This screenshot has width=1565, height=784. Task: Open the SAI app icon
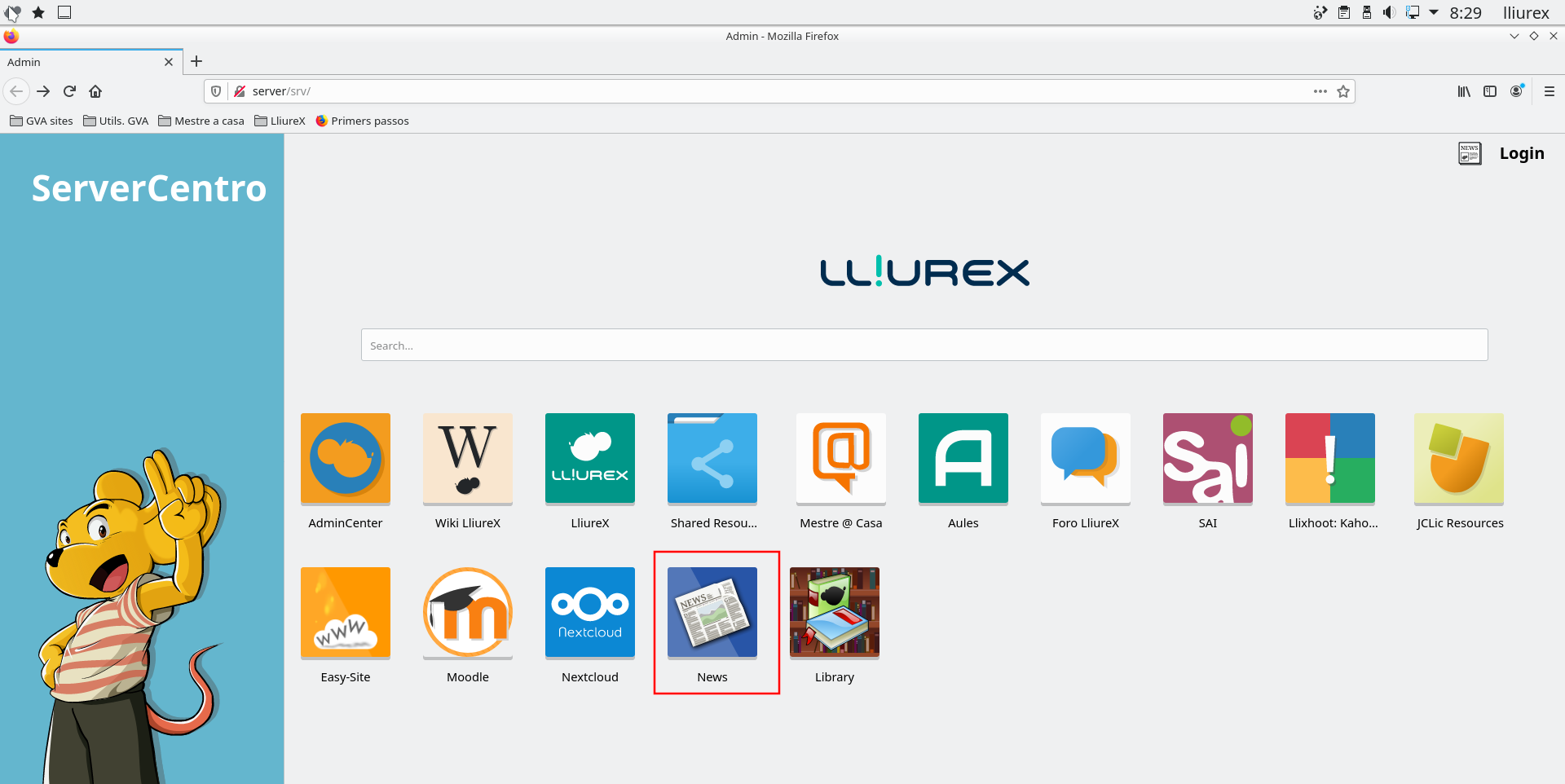(x=1207, y=458)
